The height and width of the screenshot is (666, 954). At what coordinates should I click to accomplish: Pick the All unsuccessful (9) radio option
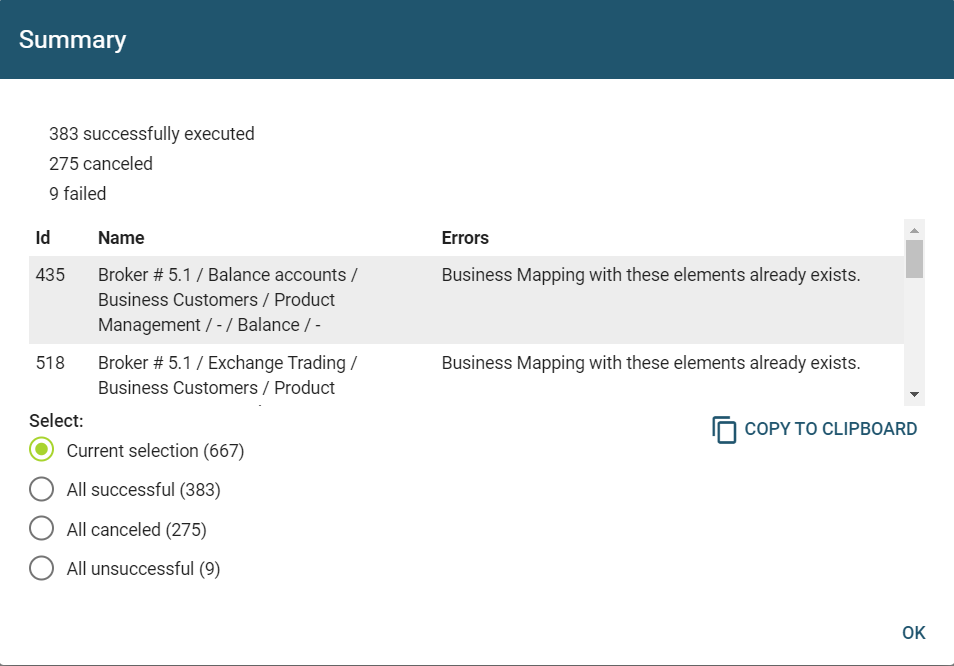(41, 569)
